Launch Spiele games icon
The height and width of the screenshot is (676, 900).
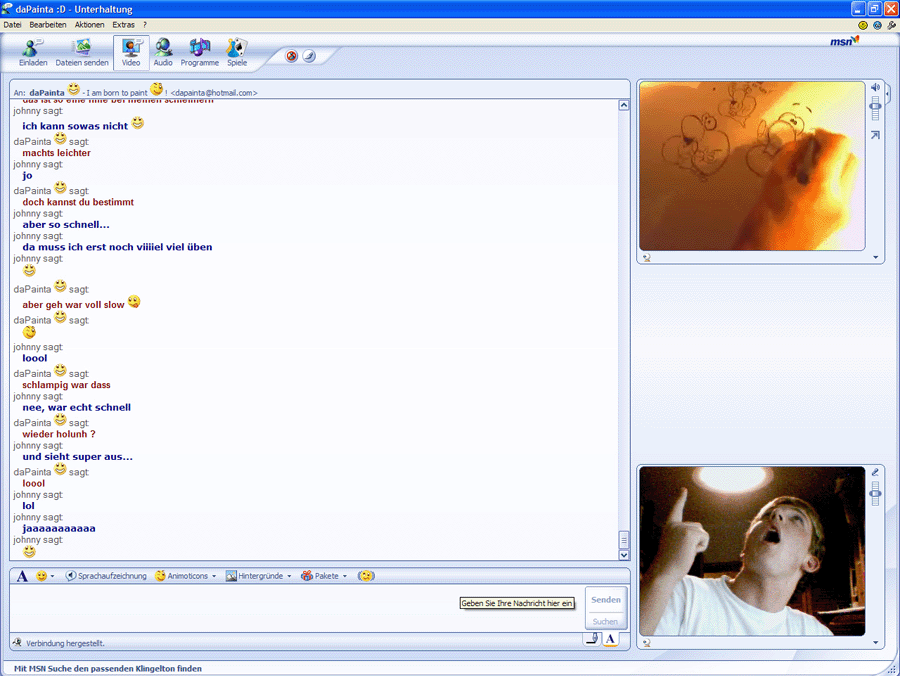[237, 52]
